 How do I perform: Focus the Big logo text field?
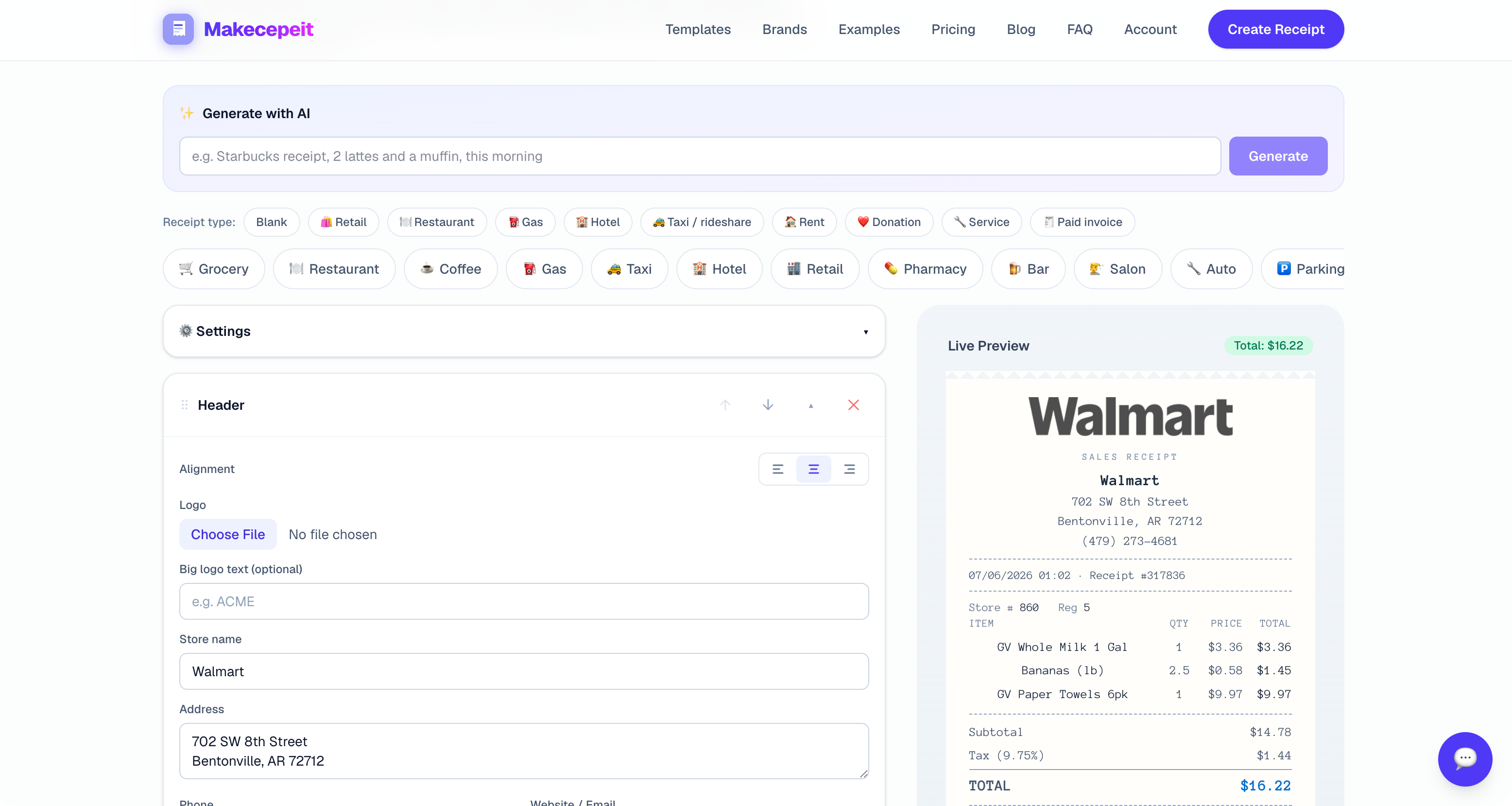click(x=524, y=601)
